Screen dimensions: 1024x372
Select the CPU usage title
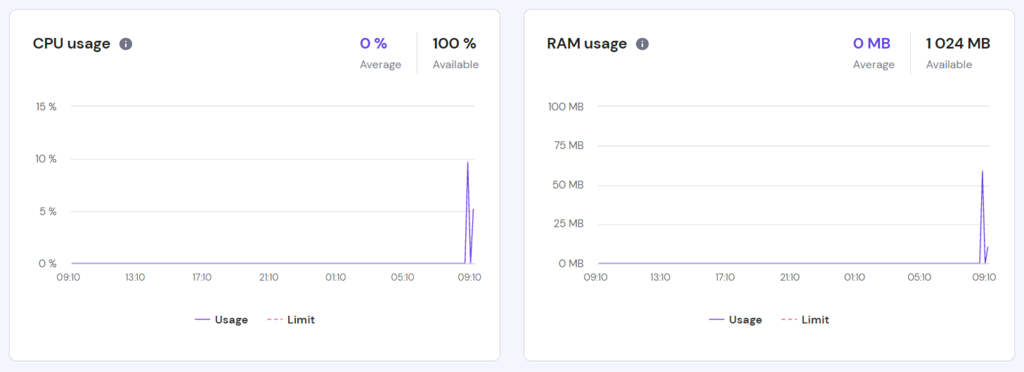click(x=72, y=44)
